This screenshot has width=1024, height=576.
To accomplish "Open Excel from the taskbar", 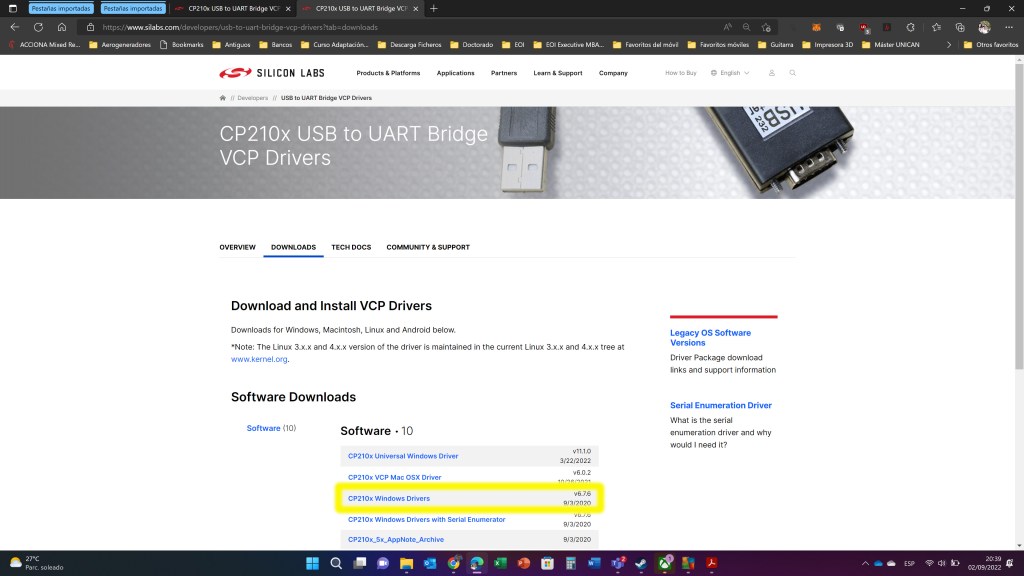I will [499, 563].
